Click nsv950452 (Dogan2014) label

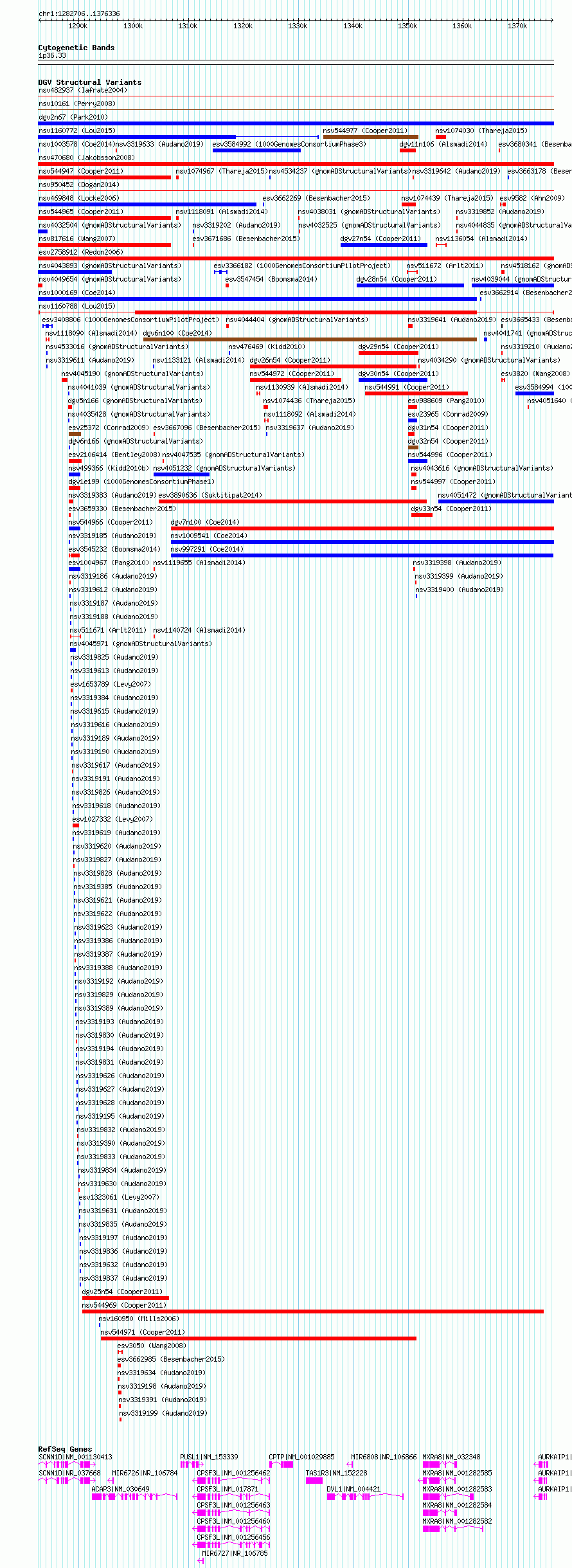pos(79,185)
